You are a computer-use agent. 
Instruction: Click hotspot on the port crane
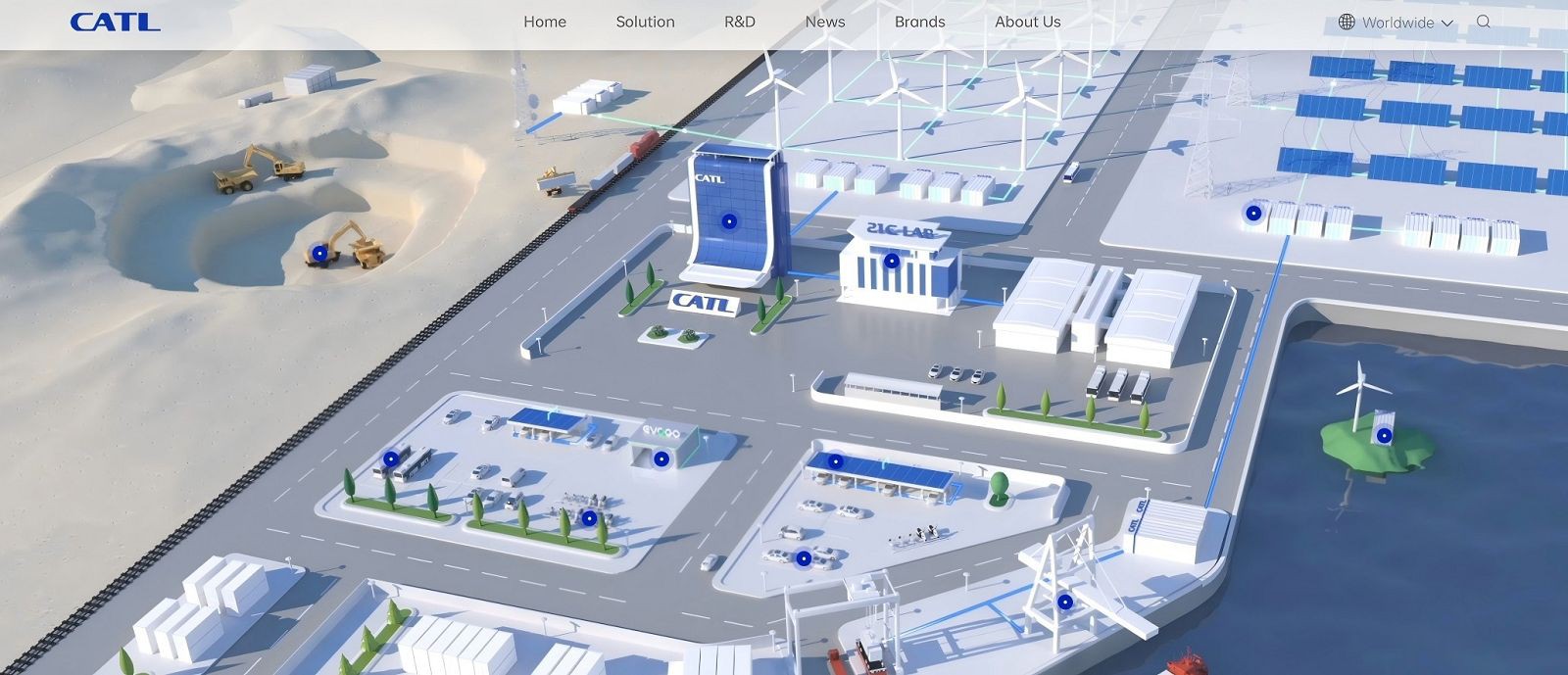click(1065, 602)
